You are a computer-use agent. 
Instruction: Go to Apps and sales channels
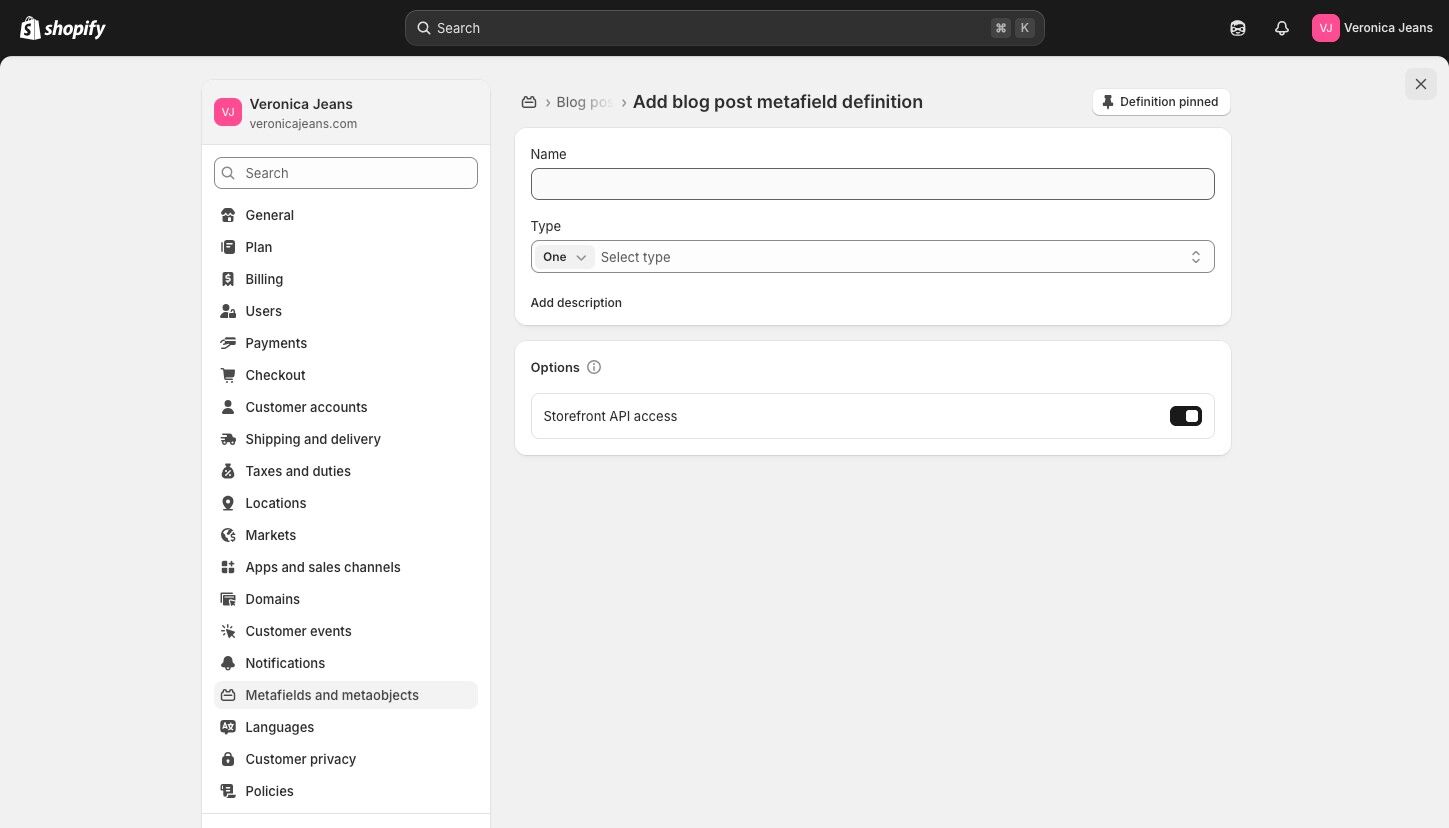coord(323,567)
